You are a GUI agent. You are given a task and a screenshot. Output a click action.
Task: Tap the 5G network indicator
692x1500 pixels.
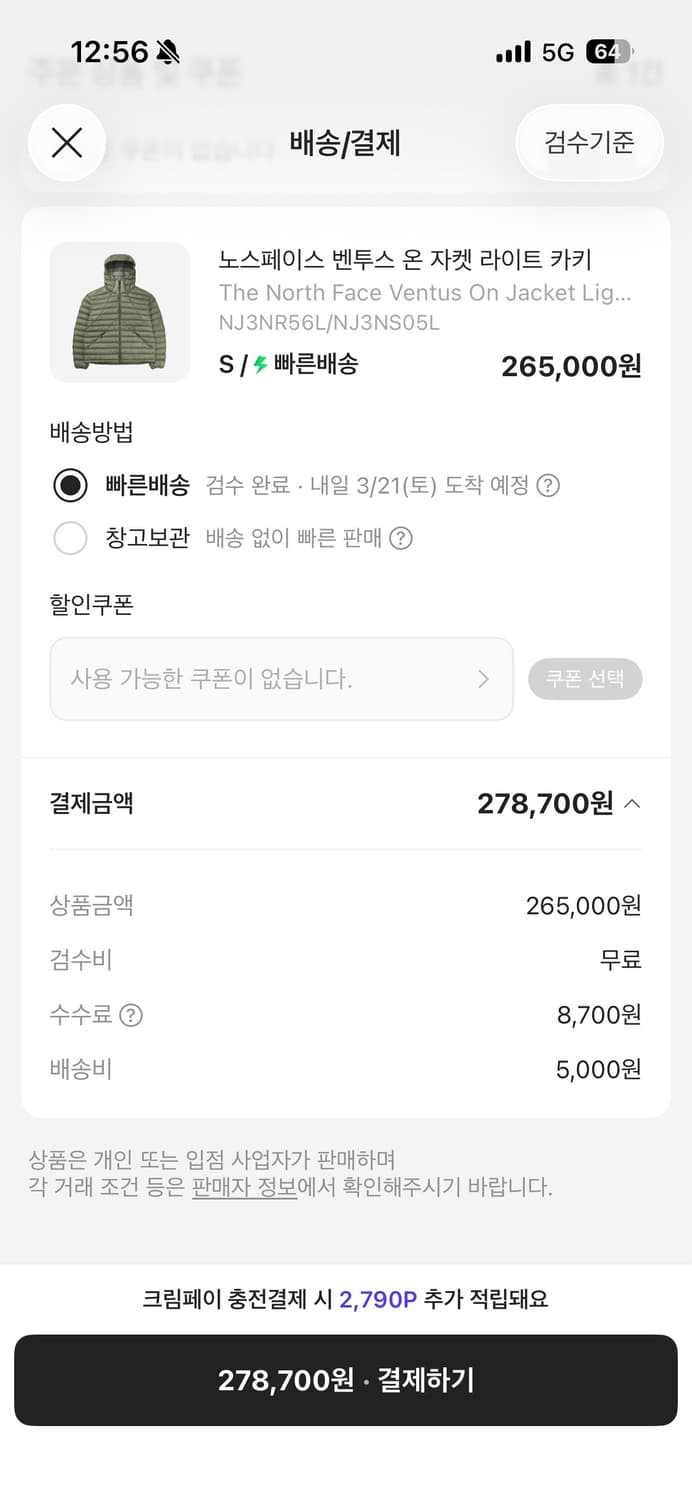[556, 51]
